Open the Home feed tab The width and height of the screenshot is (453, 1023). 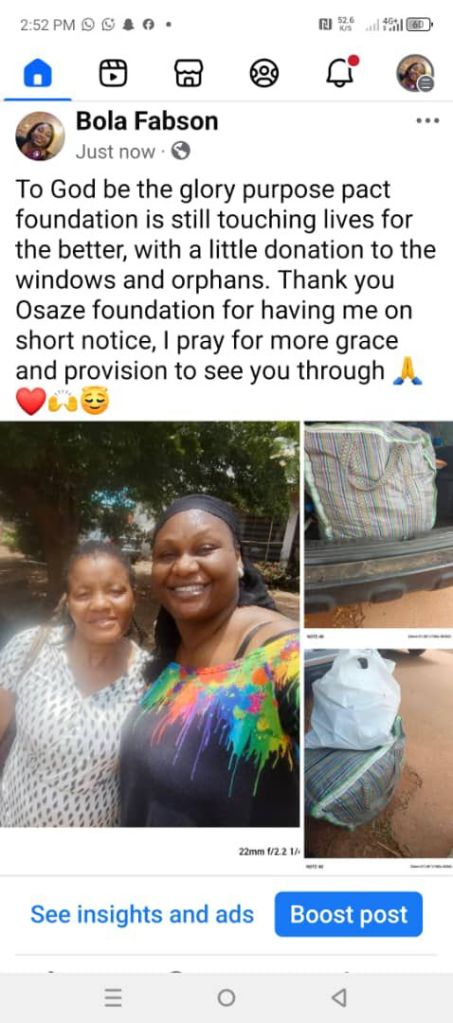[x=37, y=73]
